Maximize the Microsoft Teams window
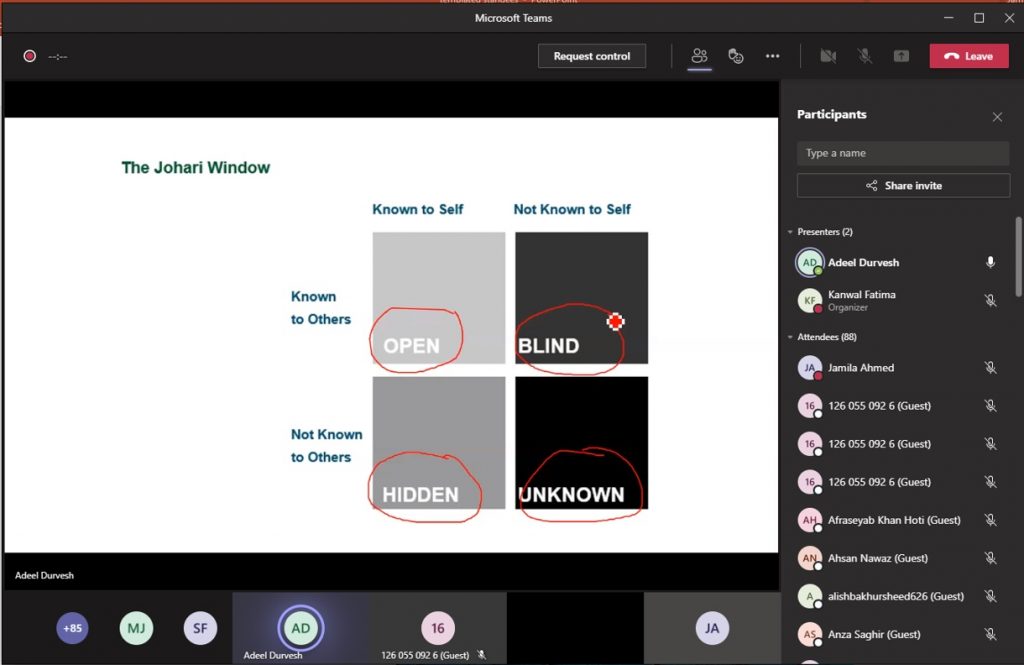 tap(979, 18)
